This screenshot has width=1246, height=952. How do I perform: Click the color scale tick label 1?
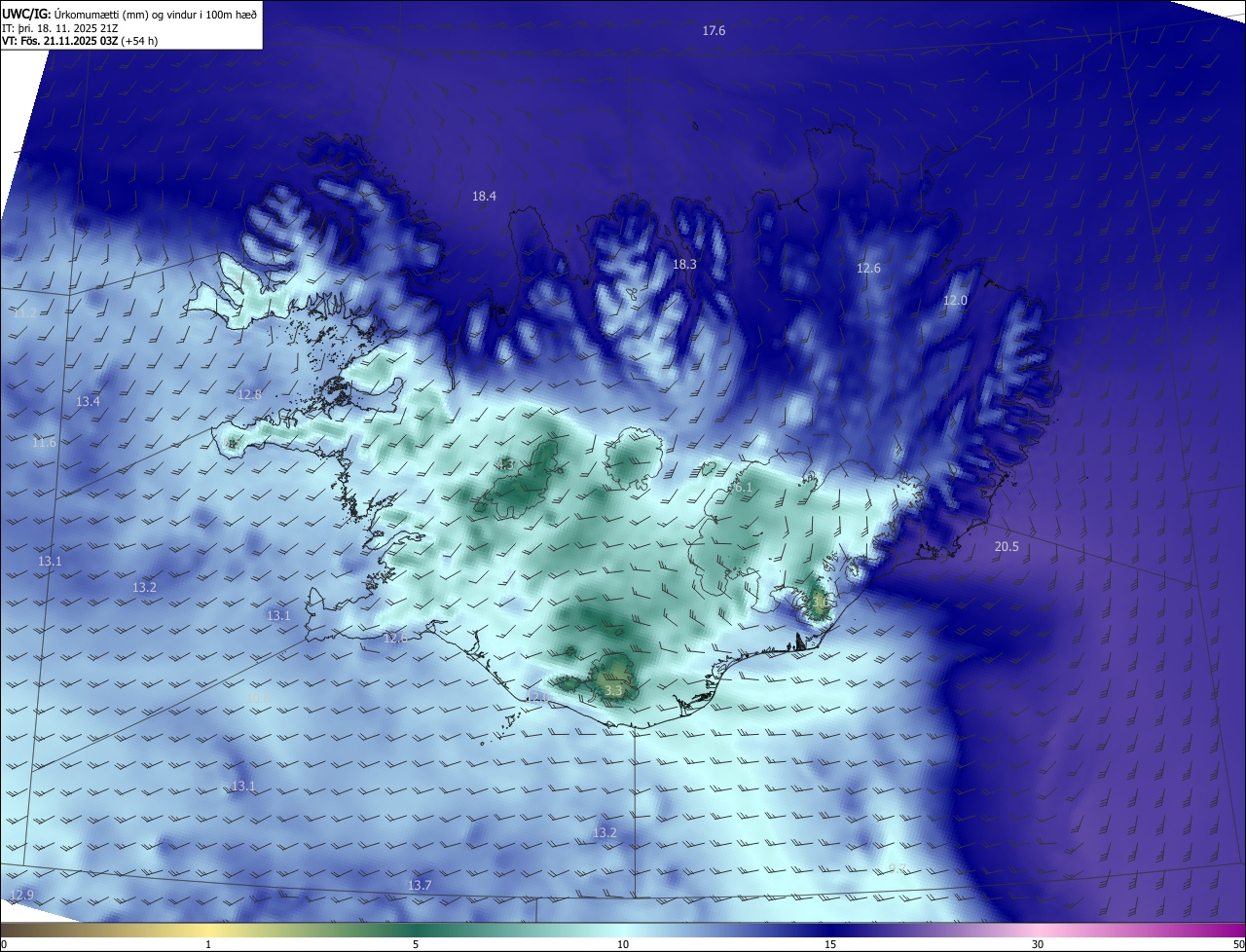pos(208,944)
